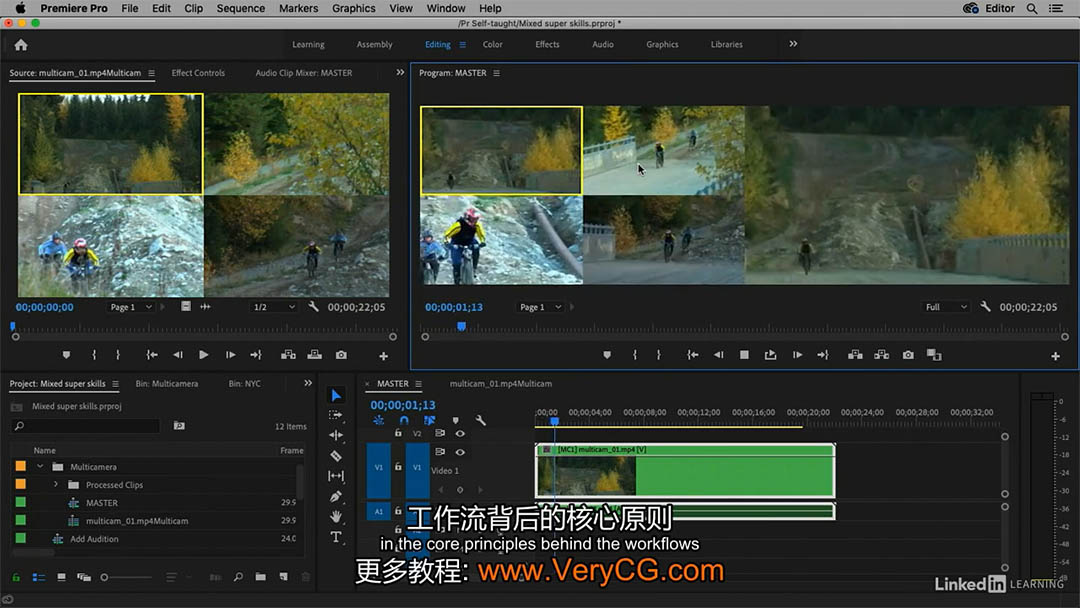The image size is (1080, 608).
Task: Switch to Assembly workspace
Action: [375, 44]
